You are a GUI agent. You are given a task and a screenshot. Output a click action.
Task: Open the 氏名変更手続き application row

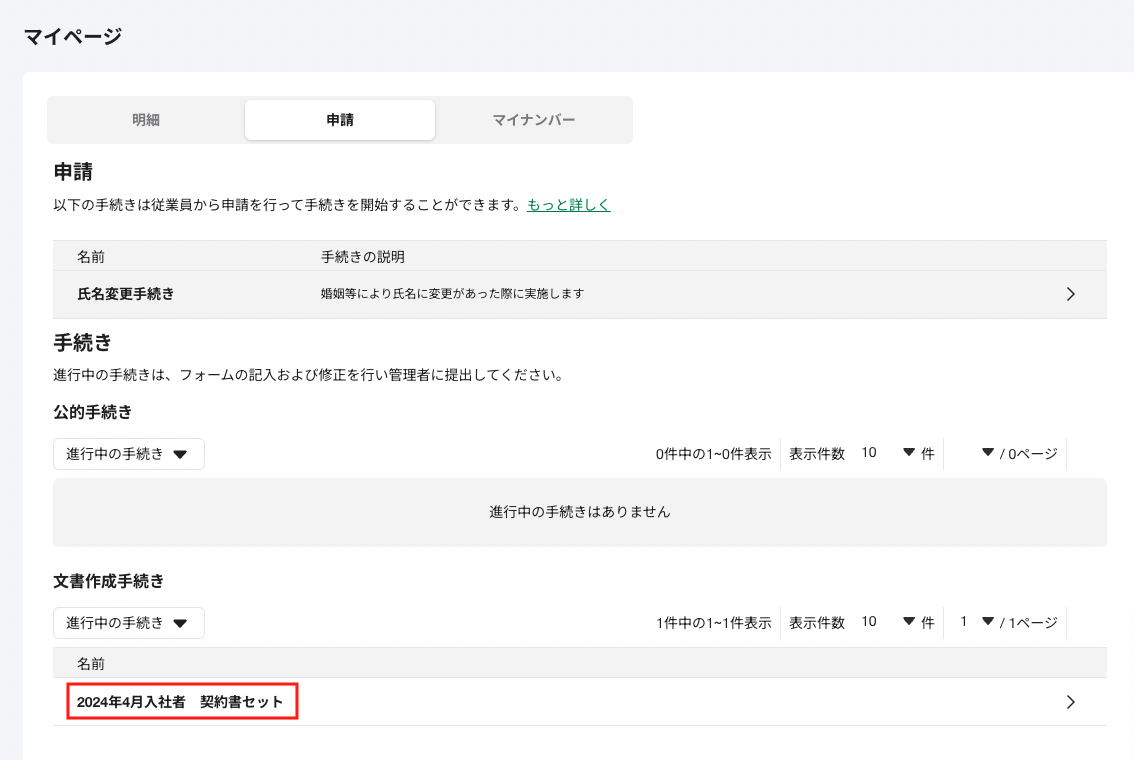coord(126,294)
